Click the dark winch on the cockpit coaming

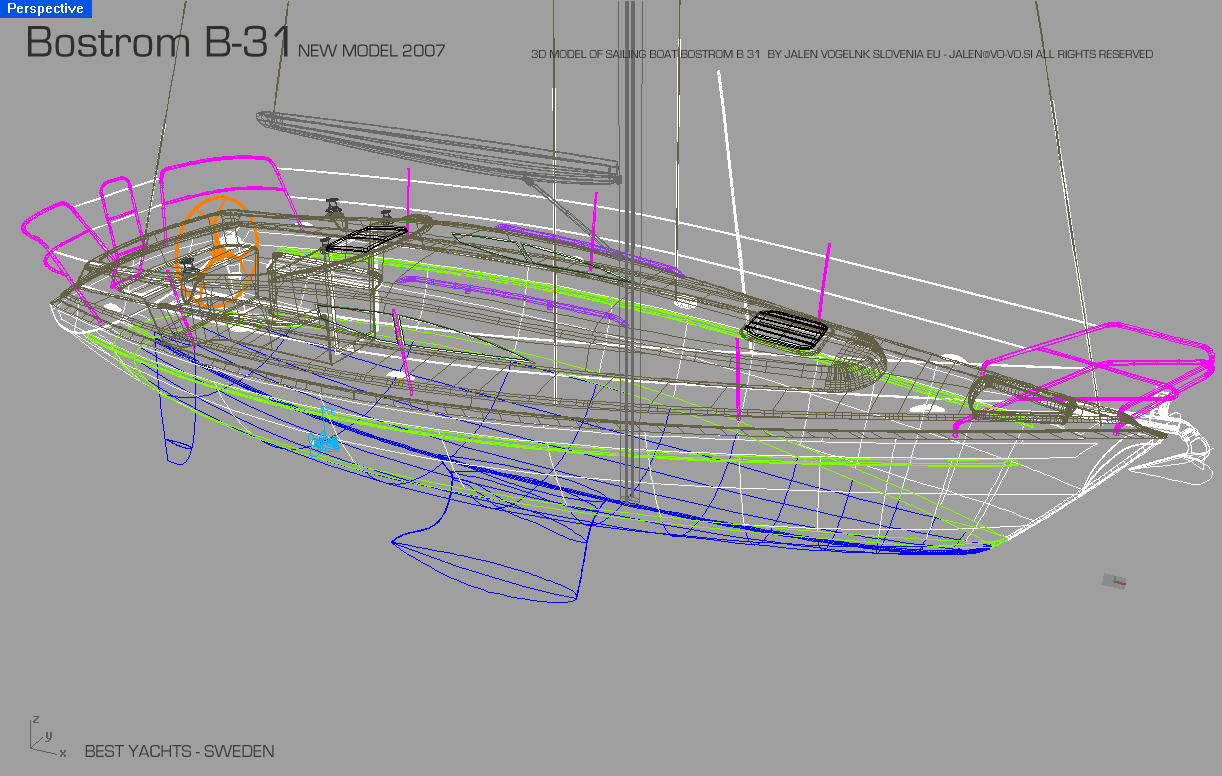[x=332, y=208]
